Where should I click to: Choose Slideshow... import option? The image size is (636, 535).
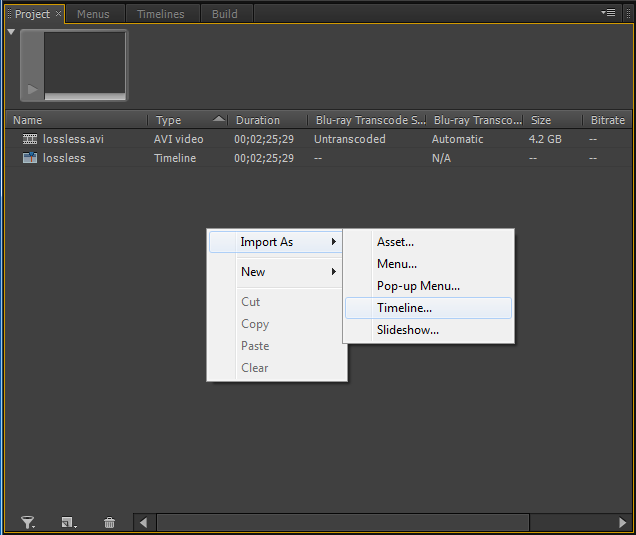pos(428,330)
